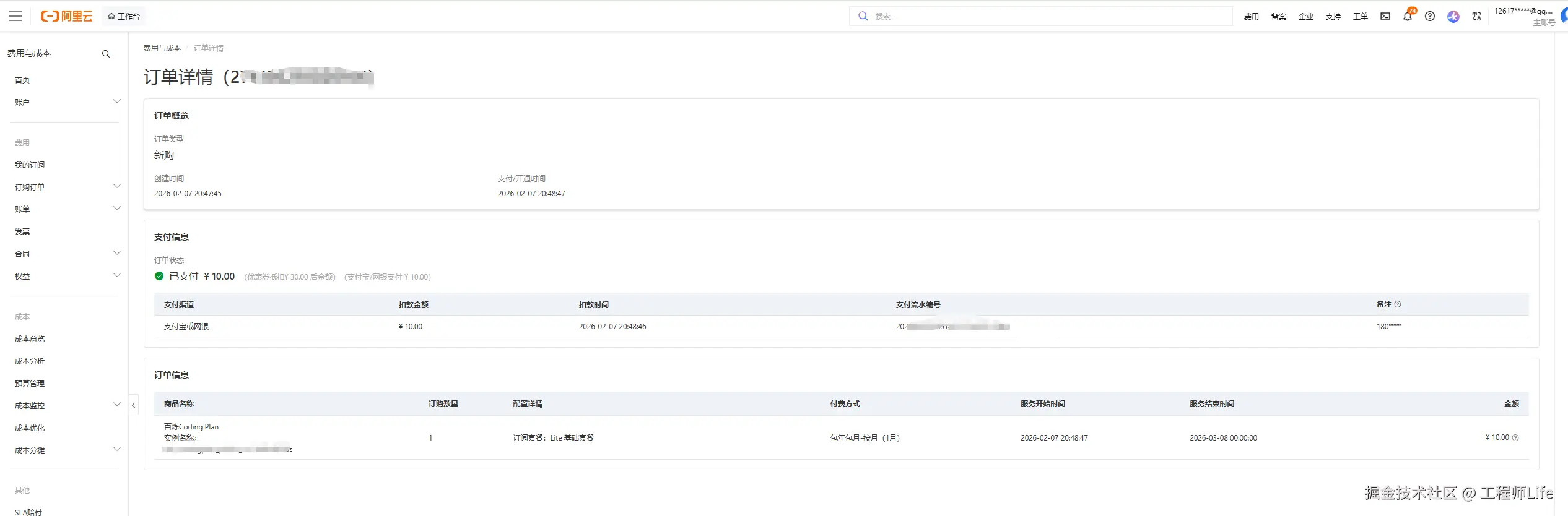Viewport: 1568px width, 516px height.
Task: Expand the 合同 sidebar section
Action: pos(67,254)
